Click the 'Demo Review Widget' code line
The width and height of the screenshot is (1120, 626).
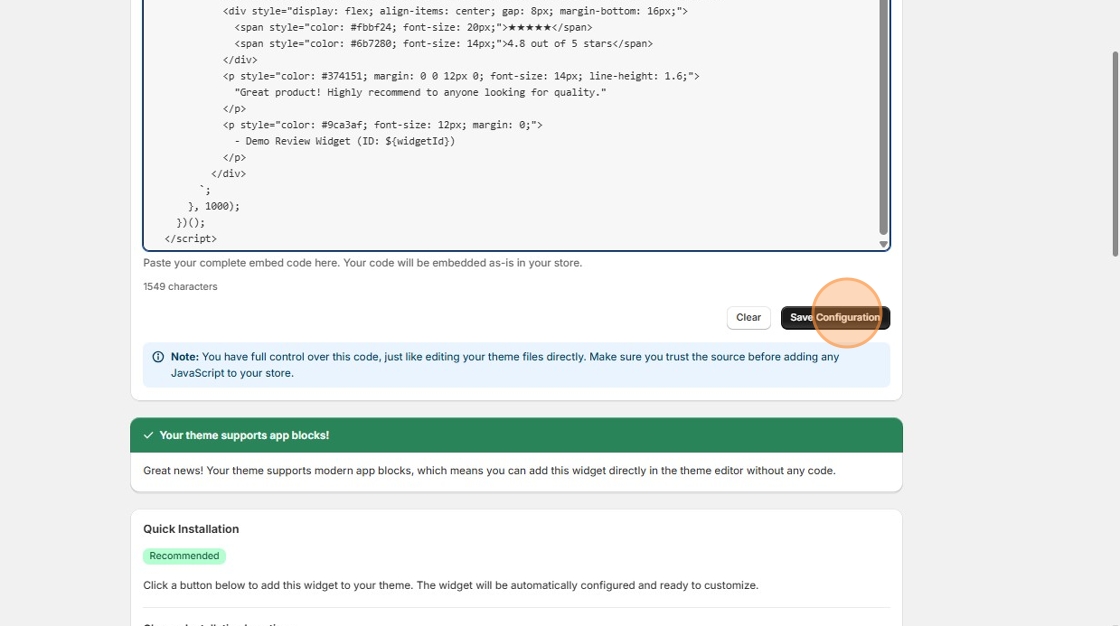click(x=344, y=141)
